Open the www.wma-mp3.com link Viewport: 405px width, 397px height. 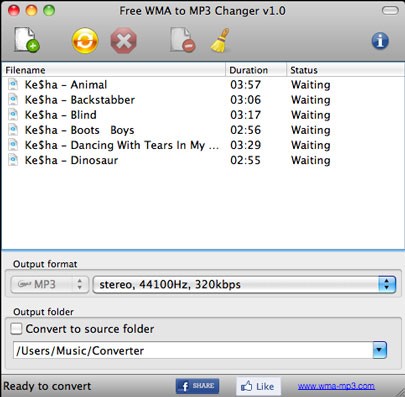(x=336, y=386)
